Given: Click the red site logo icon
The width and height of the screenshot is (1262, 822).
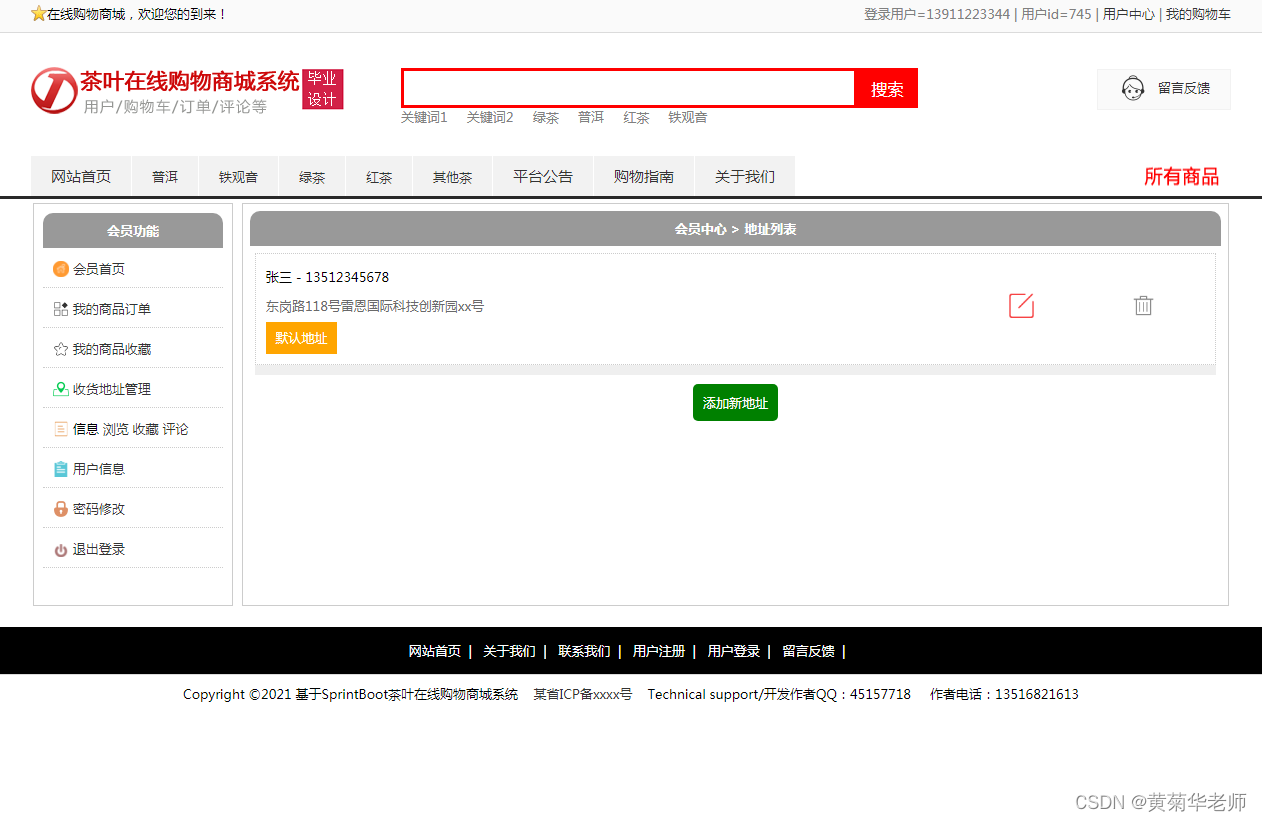Looking at the screenshot, I should click(x=54, y=91).
